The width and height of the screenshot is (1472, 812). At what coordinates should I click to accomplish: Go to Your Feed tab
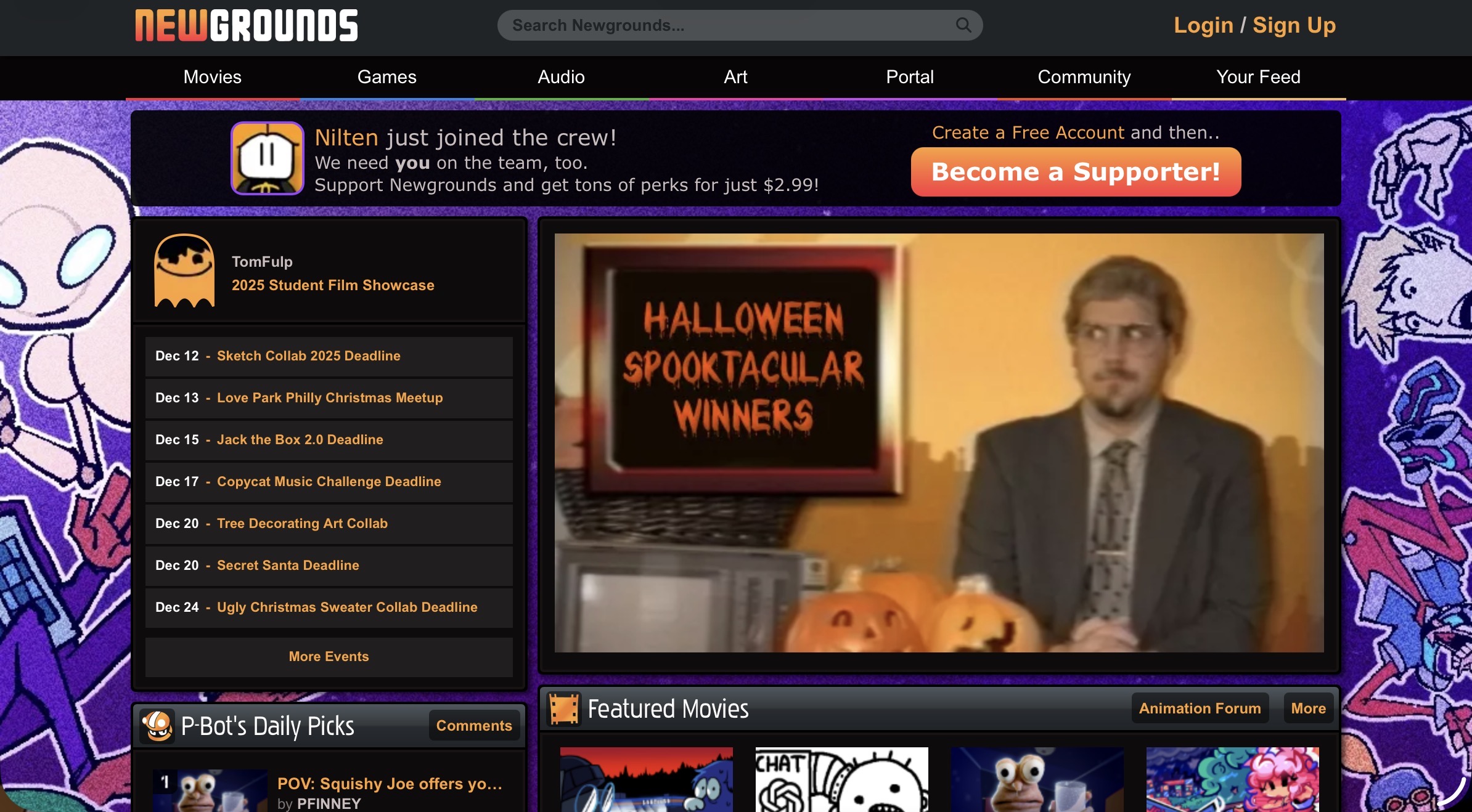(1257, 77)
